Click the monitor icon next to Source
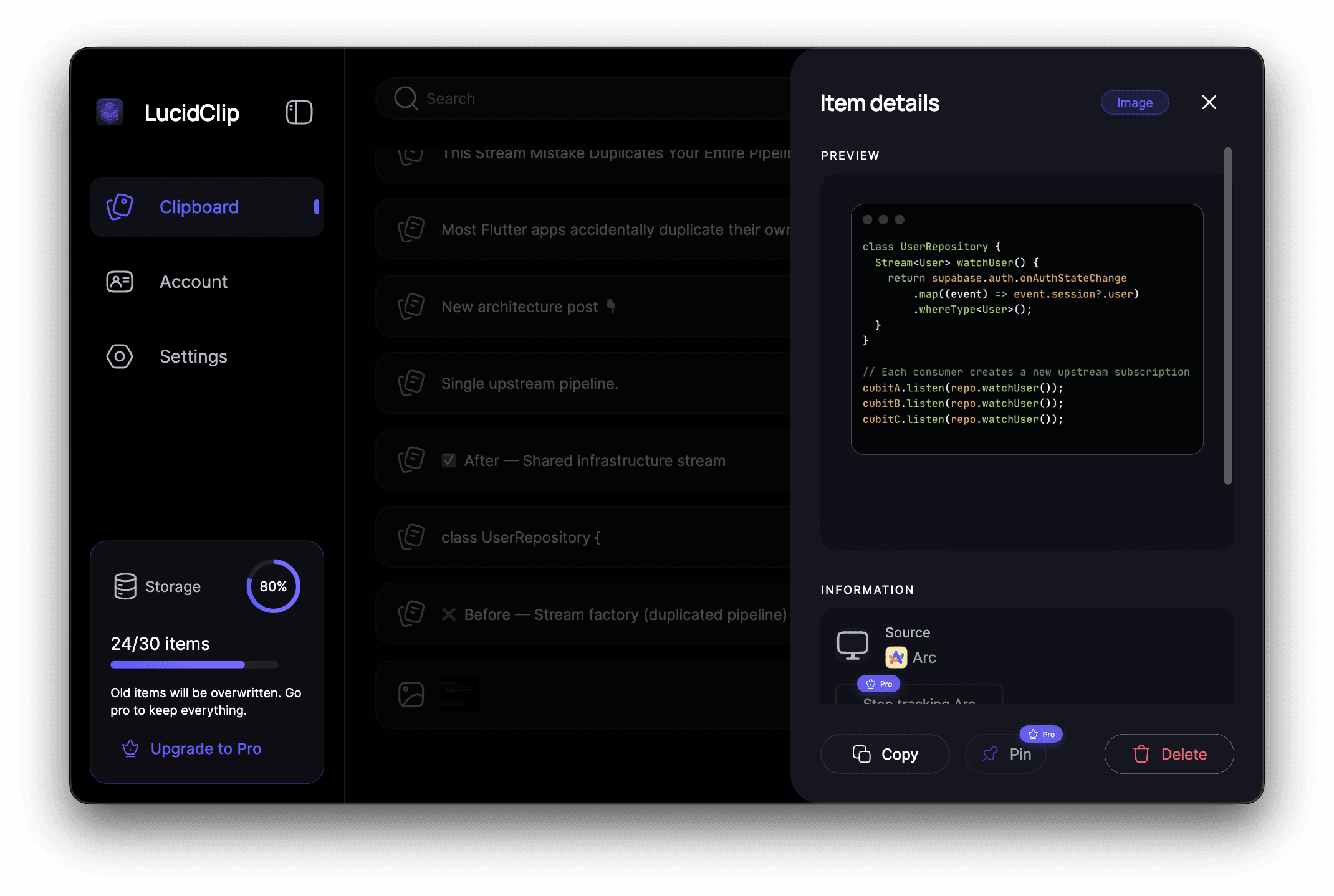The height and width of the screenshot is (896, 1334). point(852,645)
